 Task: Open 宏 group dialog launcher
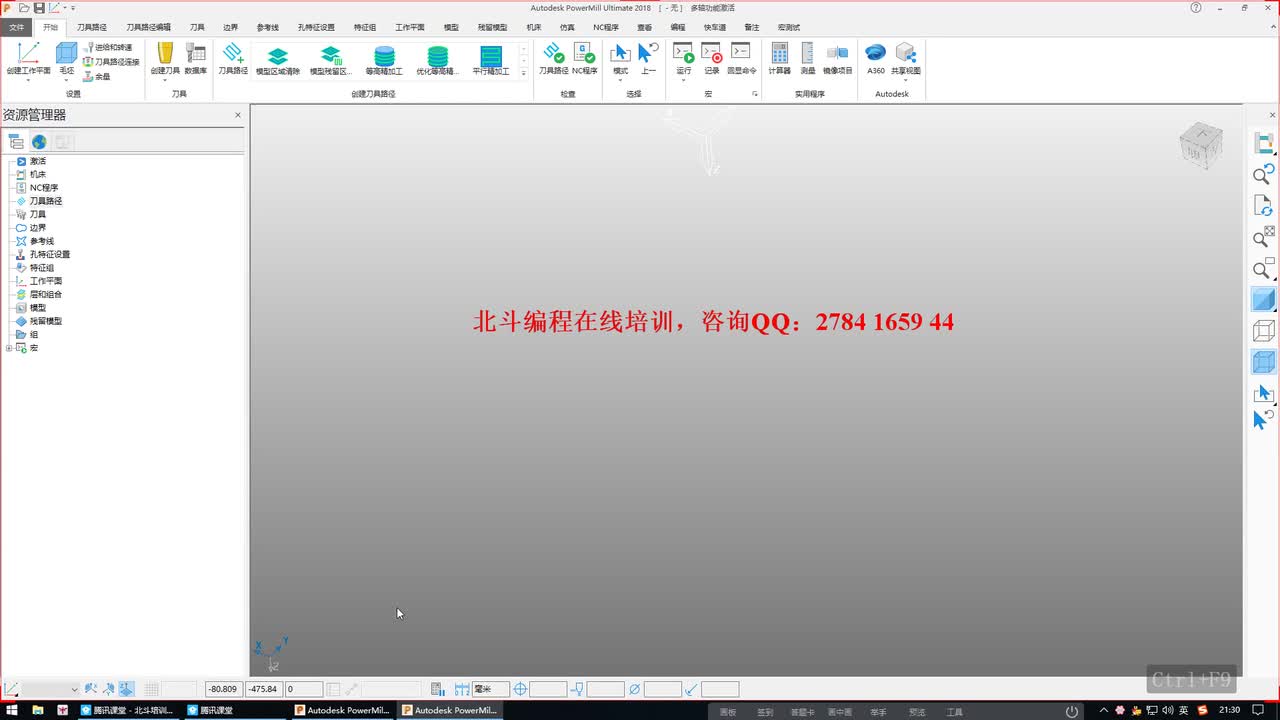(755, 94)
